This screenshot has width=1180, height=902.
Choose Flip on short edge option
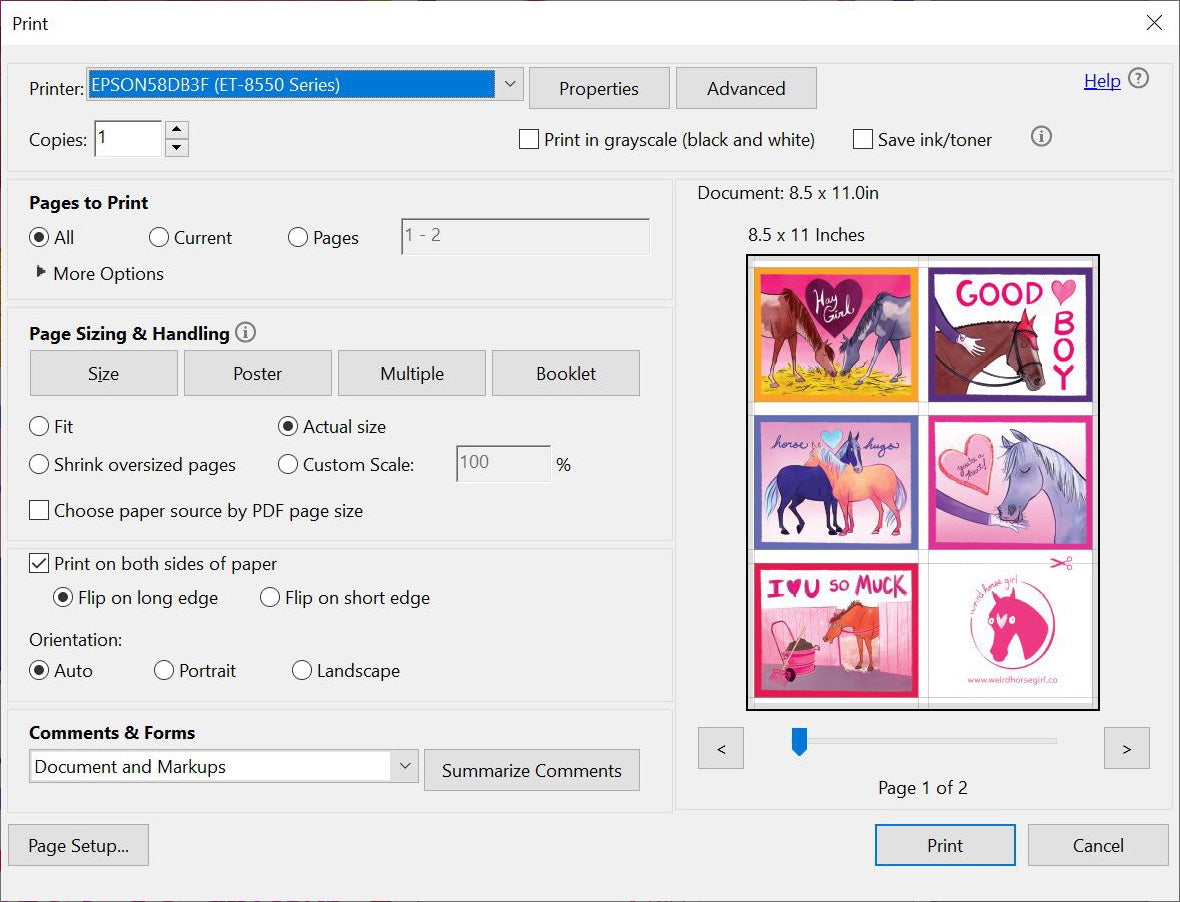click(269, 598)
